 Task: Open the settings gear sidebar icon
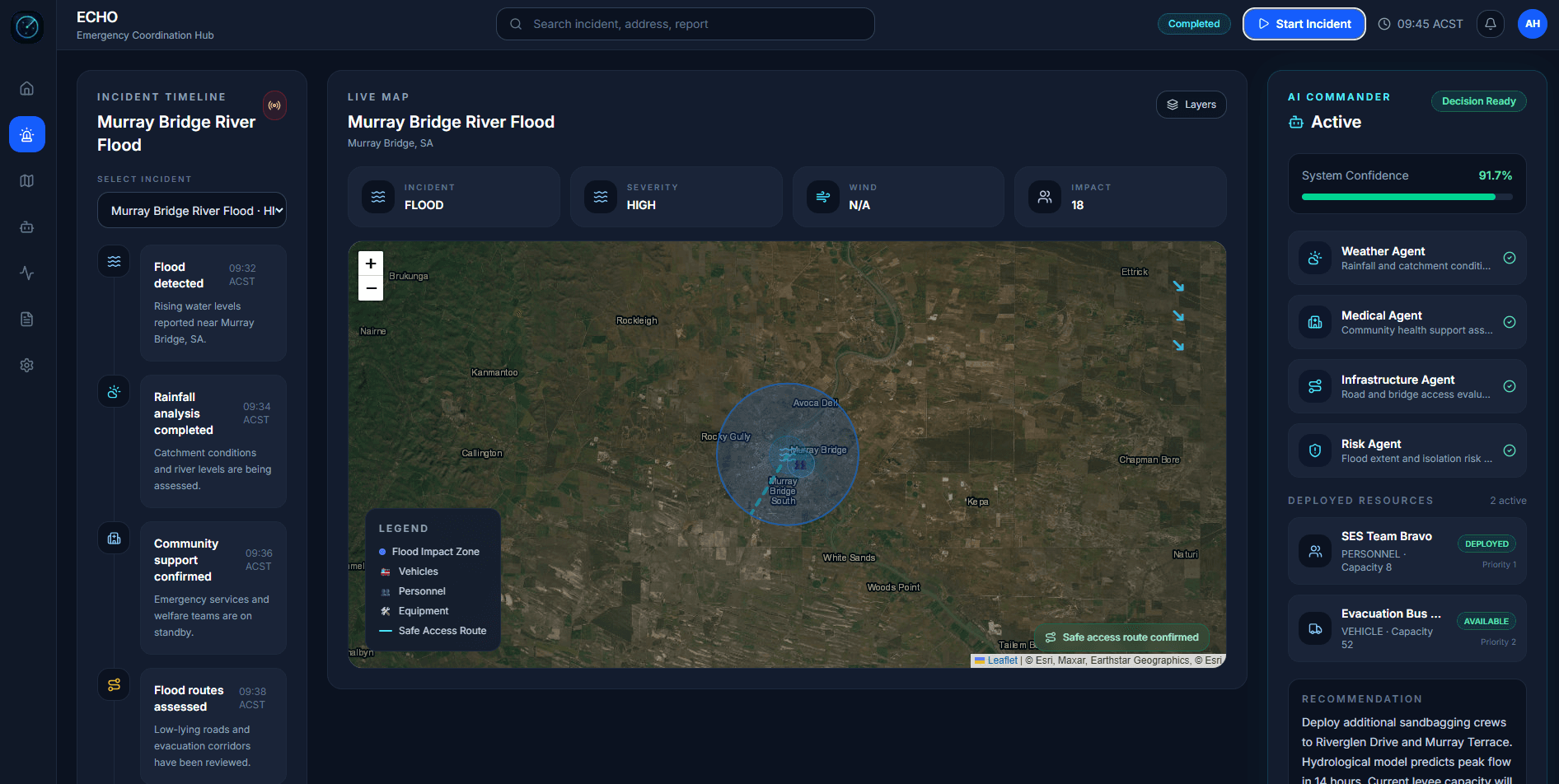[x=27, y=365]
